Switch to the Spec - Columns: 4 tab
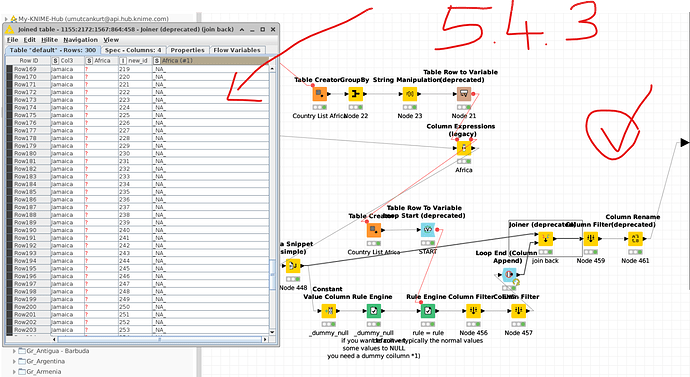This screenshot has height=377, width=690. click(x=133, y=50)
